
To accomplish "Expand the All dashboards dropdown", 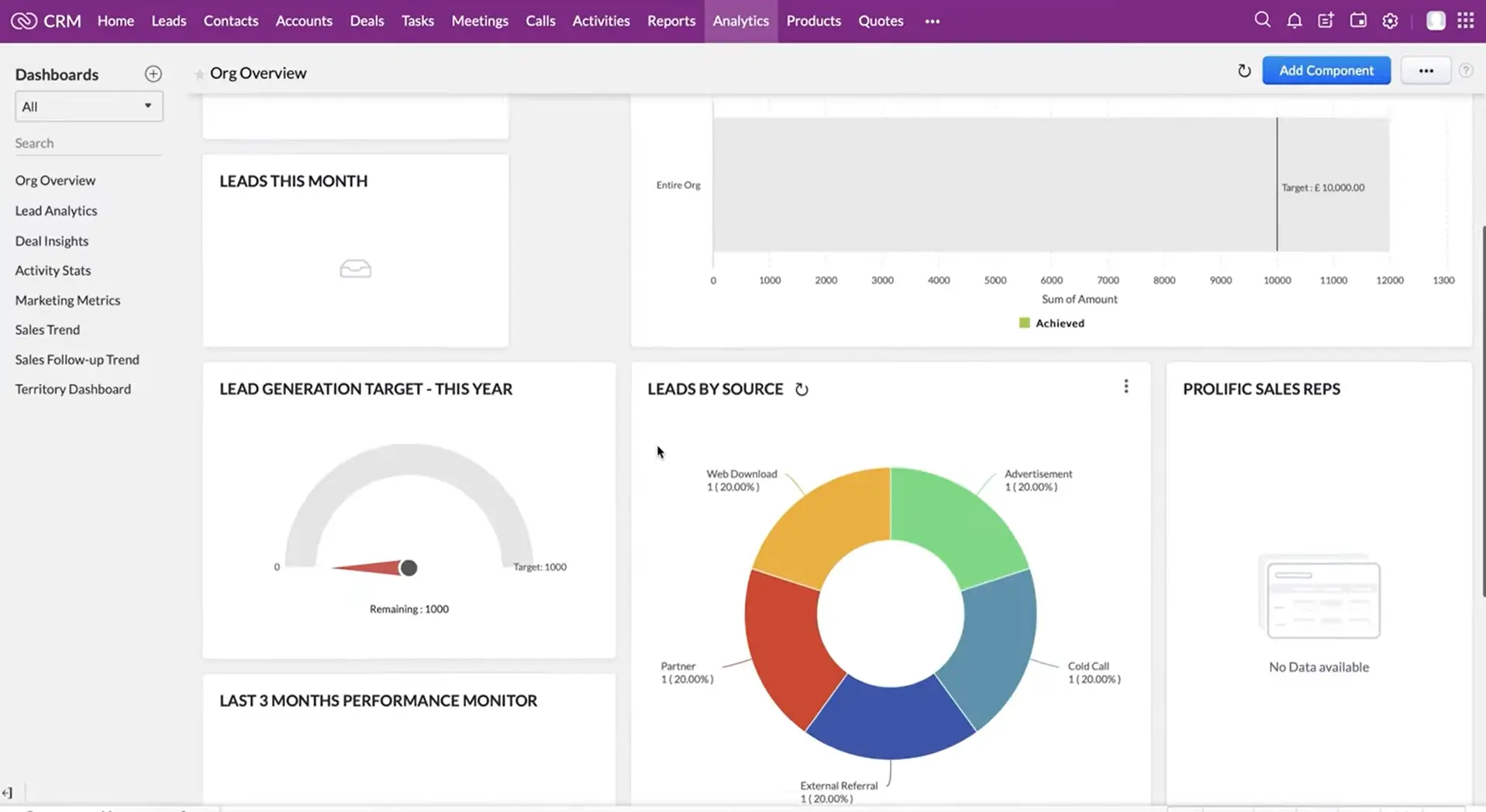I will click(88, 106).
